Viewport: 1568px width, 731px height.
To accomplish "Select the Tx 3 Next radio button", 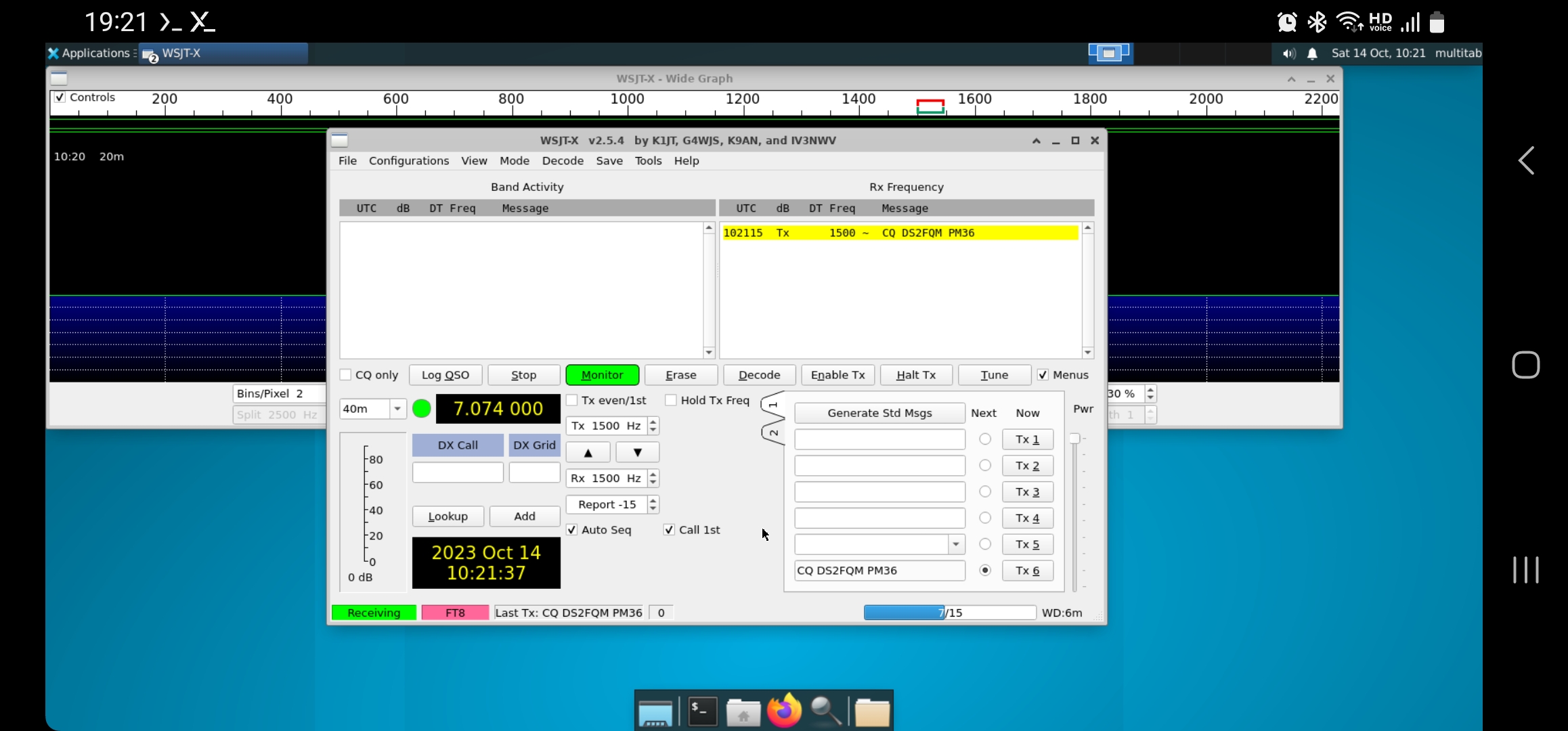I will click(x=985, y=491).
